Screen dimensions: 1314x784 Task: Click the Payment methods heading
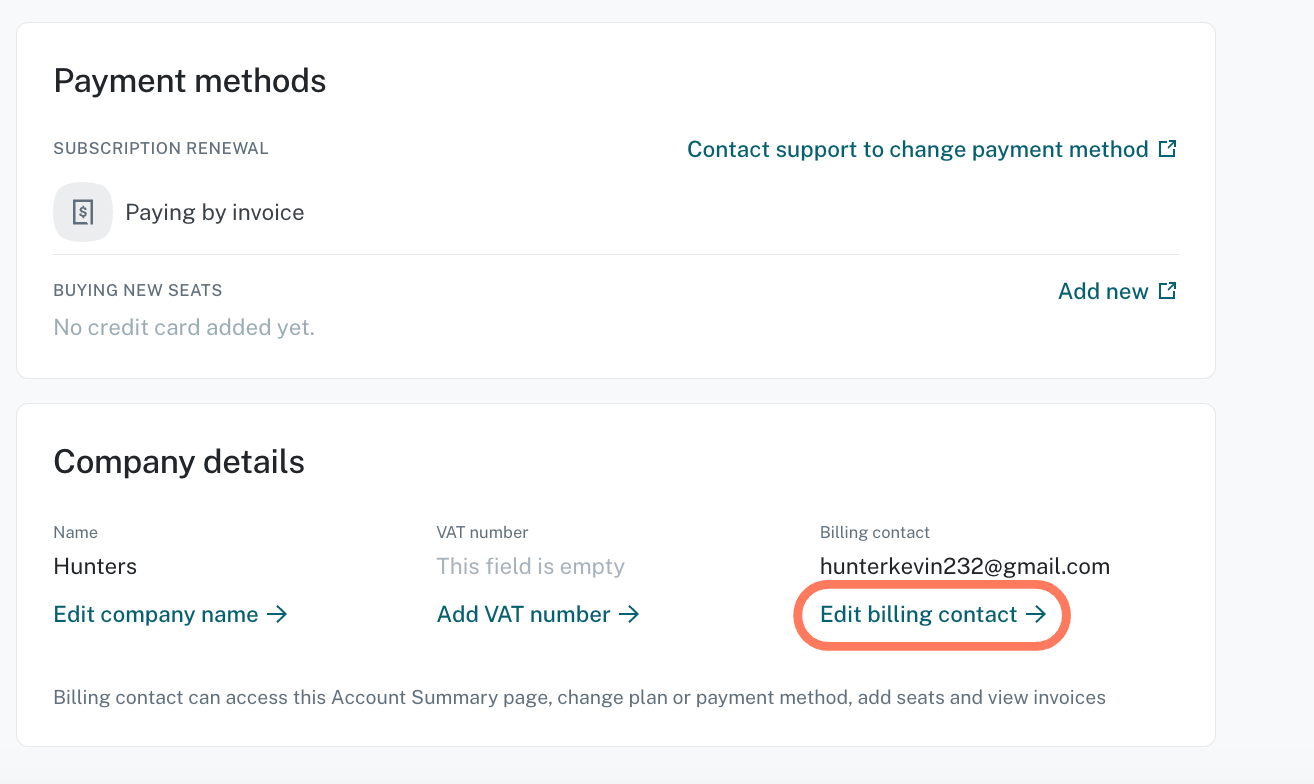[x=190, y=81]
